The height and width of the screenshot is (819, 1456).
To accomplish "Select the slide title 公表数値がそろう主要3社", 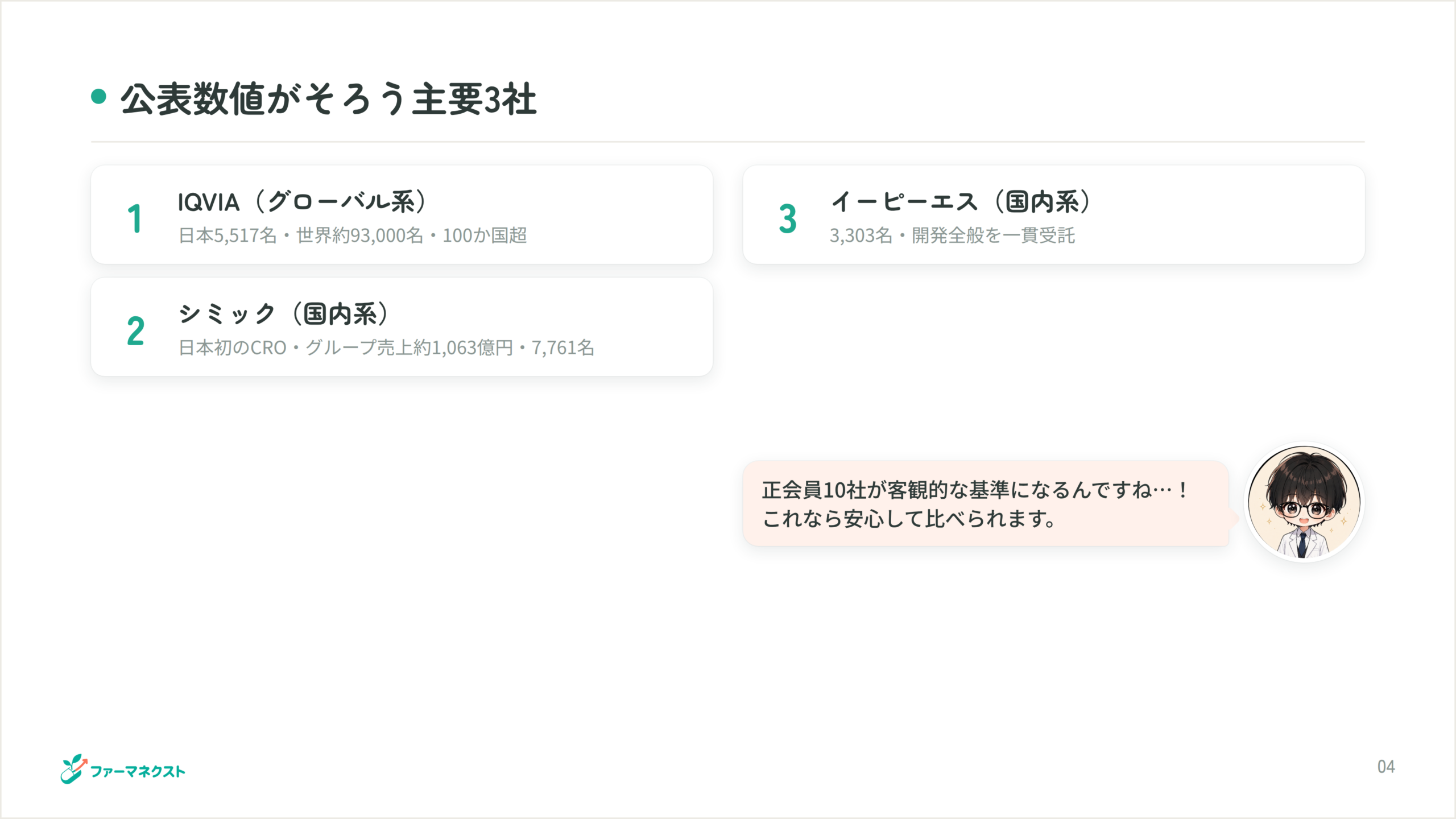I will pyautogui.click(x=328, y=99).
